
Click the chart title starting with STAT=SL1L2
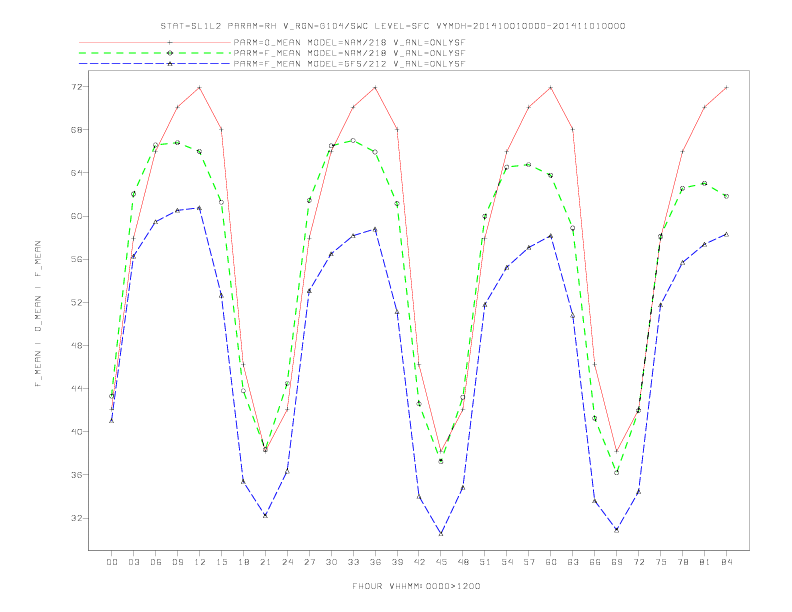pos(393,26)
